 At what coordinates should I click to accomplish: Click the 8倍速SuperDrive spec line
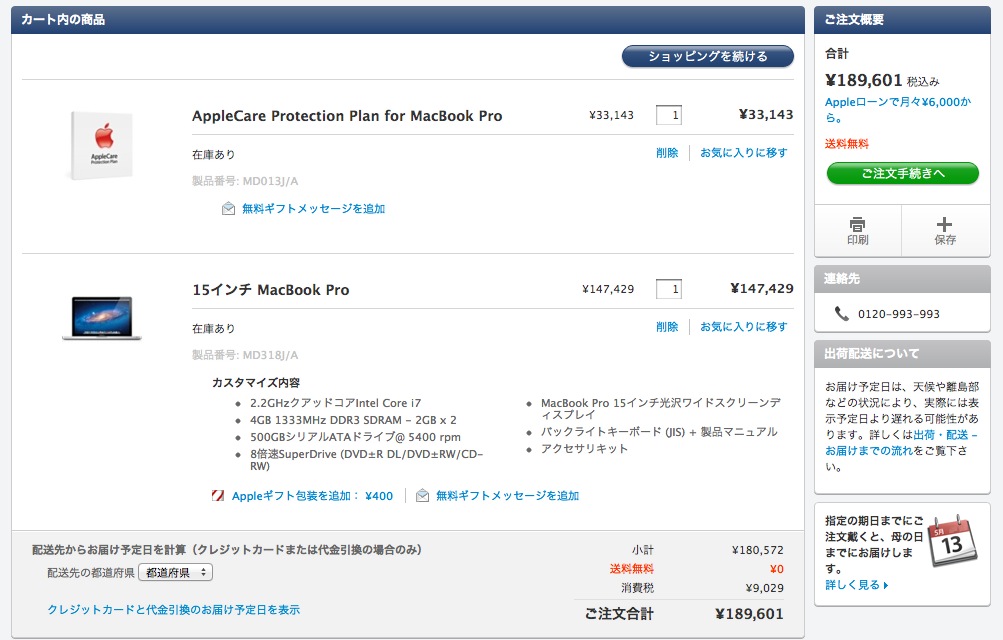(x=367, y=460)
